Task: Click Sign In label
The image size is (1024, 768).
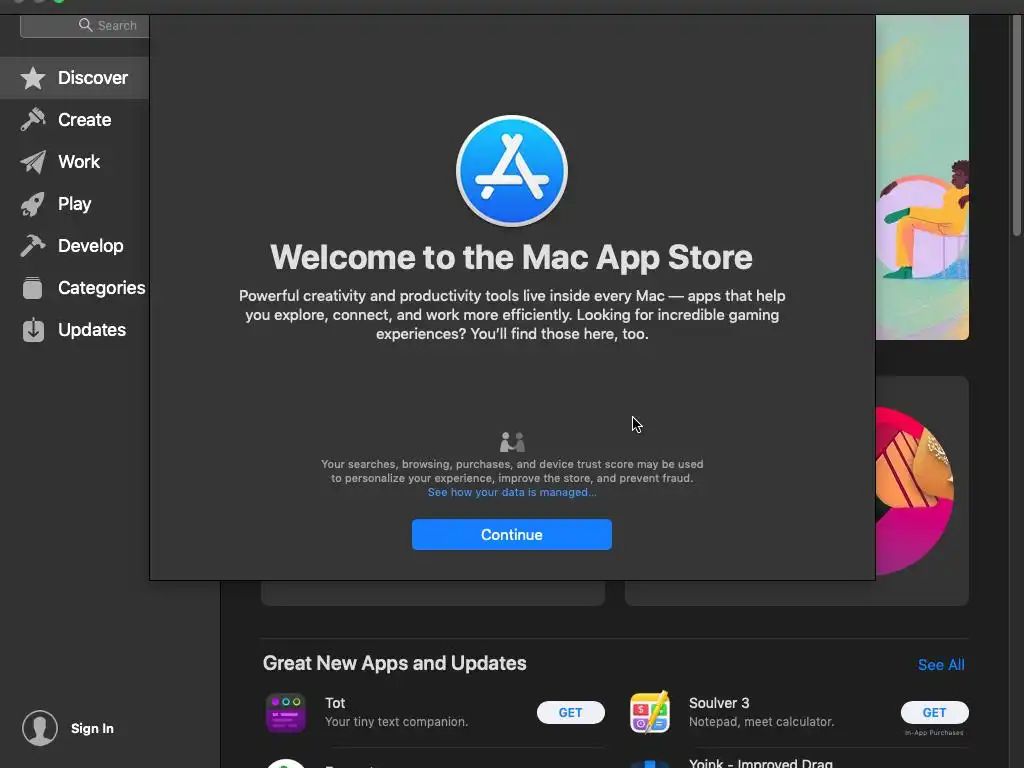Action: (92, 728)
